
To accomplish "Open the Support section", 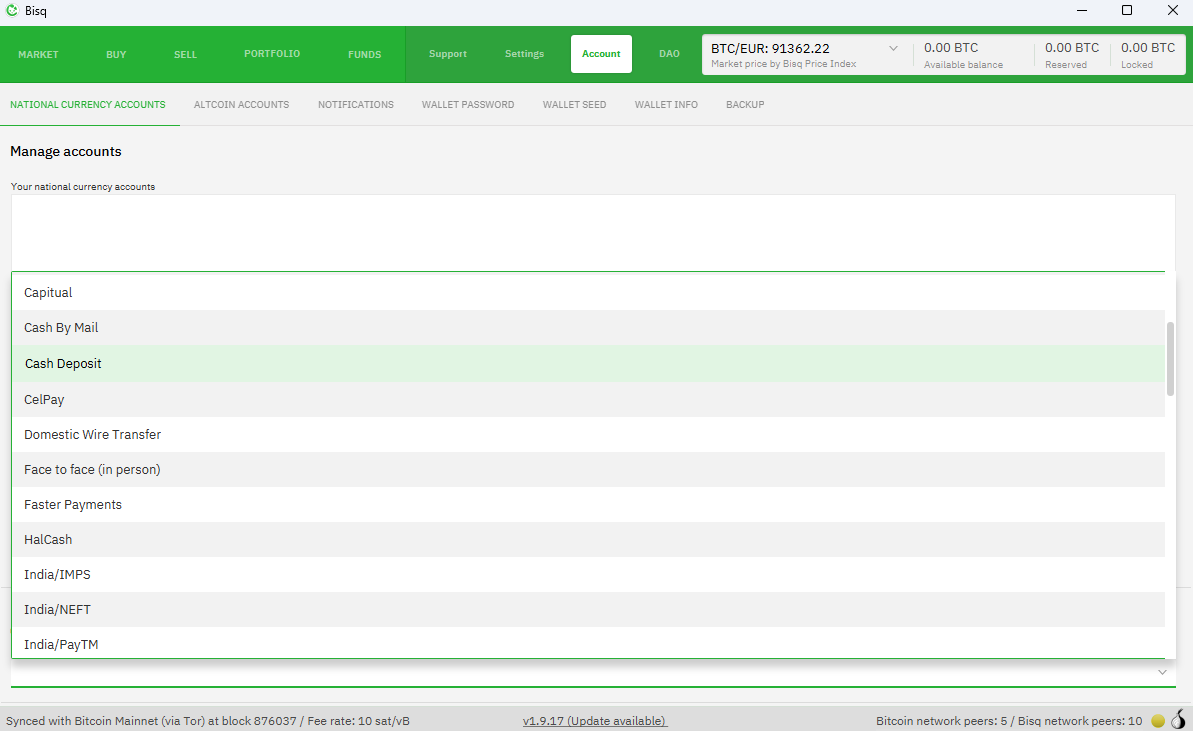I will click(448, 54).
